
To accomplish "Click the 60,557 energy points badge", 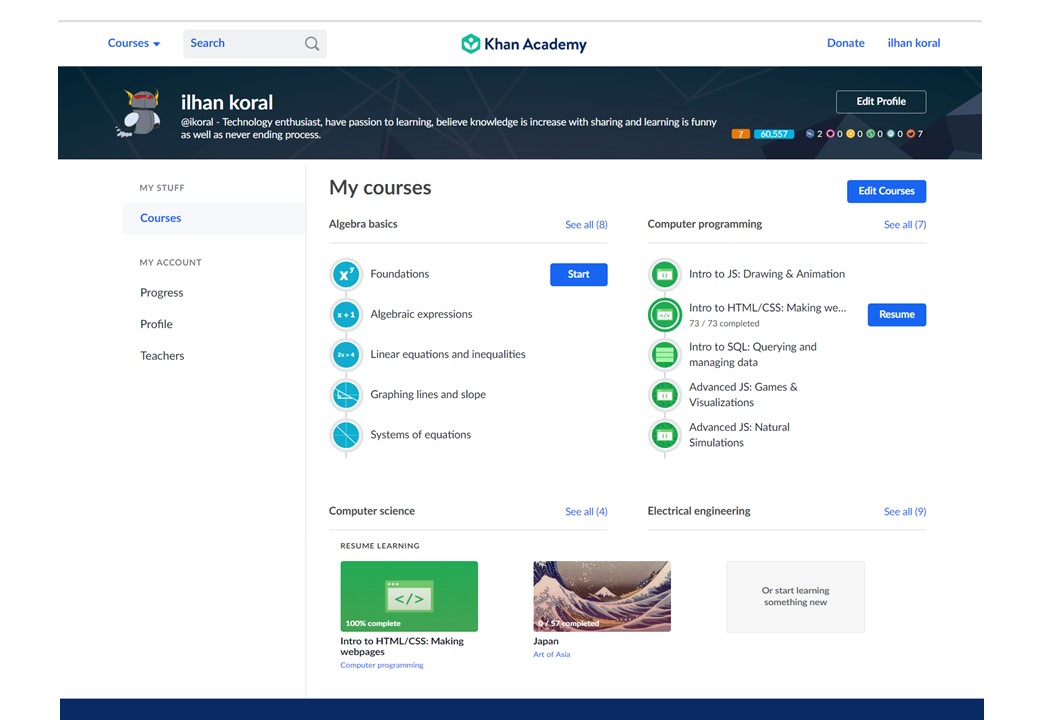I will tap(773, 134).
